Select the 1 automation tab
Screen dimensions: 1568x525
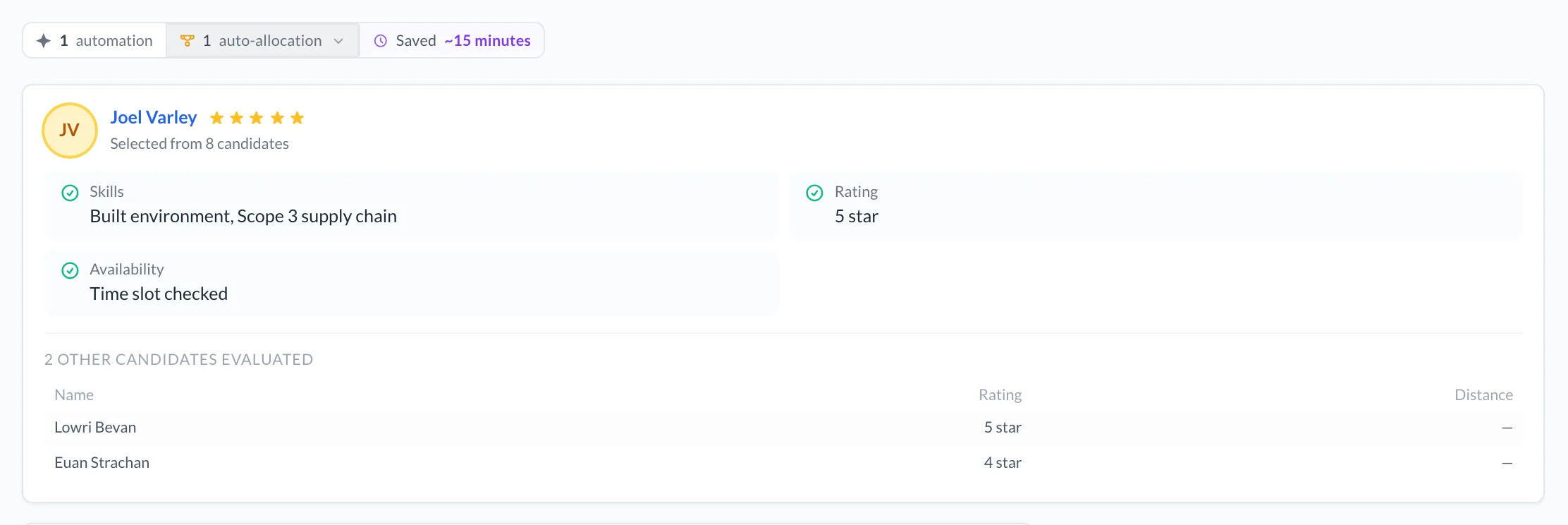95,41
